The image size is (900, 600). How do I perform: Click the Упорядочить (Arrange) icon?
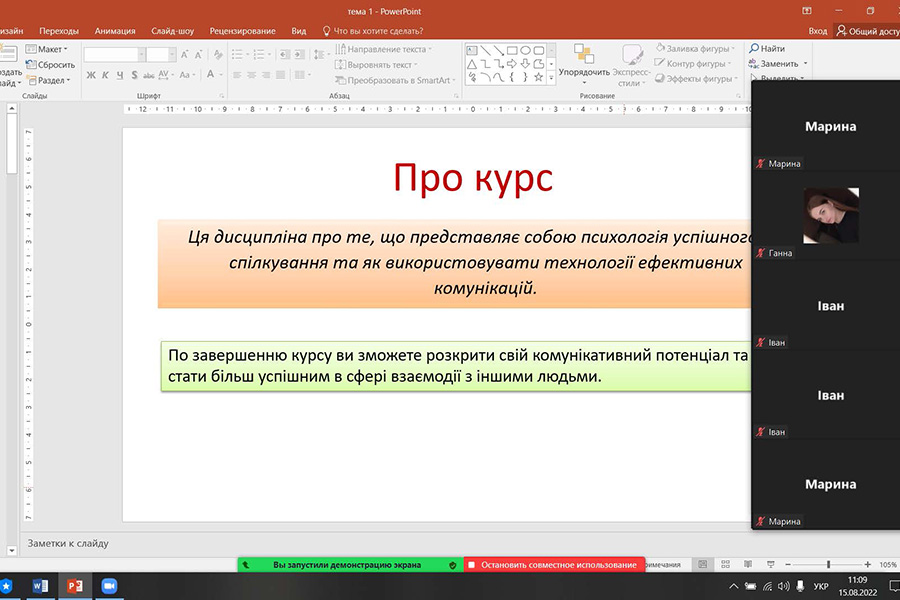pyautogui.click(x=584, y=54)
